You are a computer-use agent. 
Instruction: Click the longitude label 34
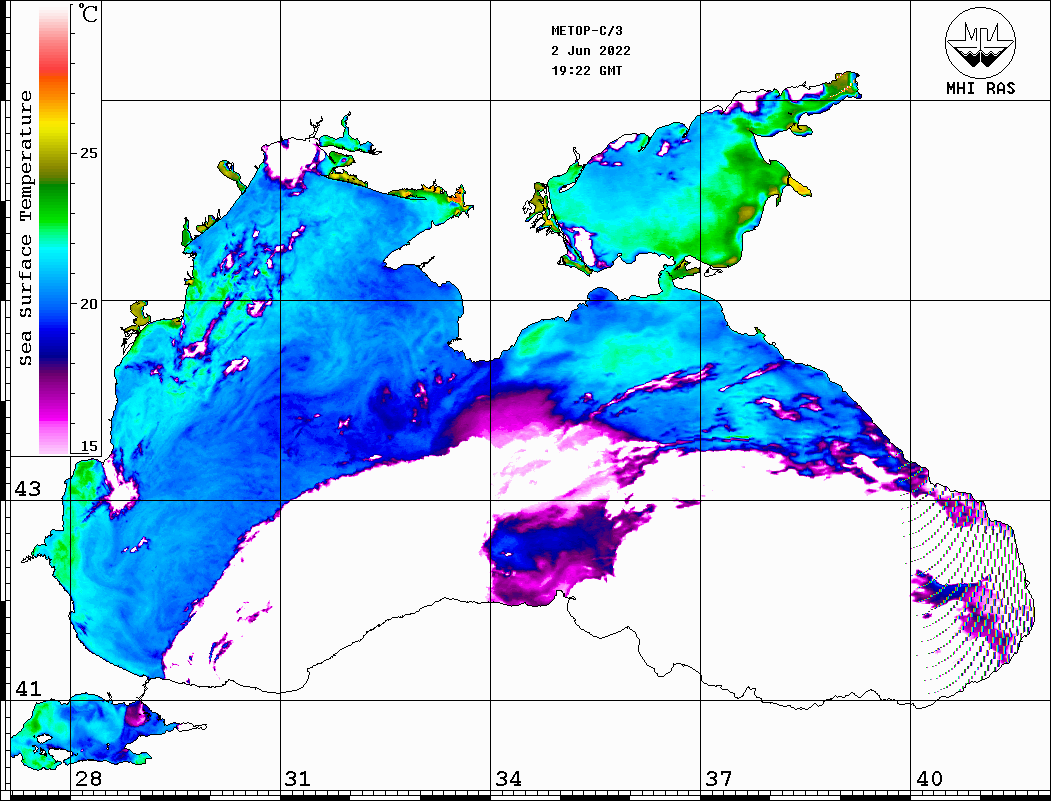tap(509, 778)
